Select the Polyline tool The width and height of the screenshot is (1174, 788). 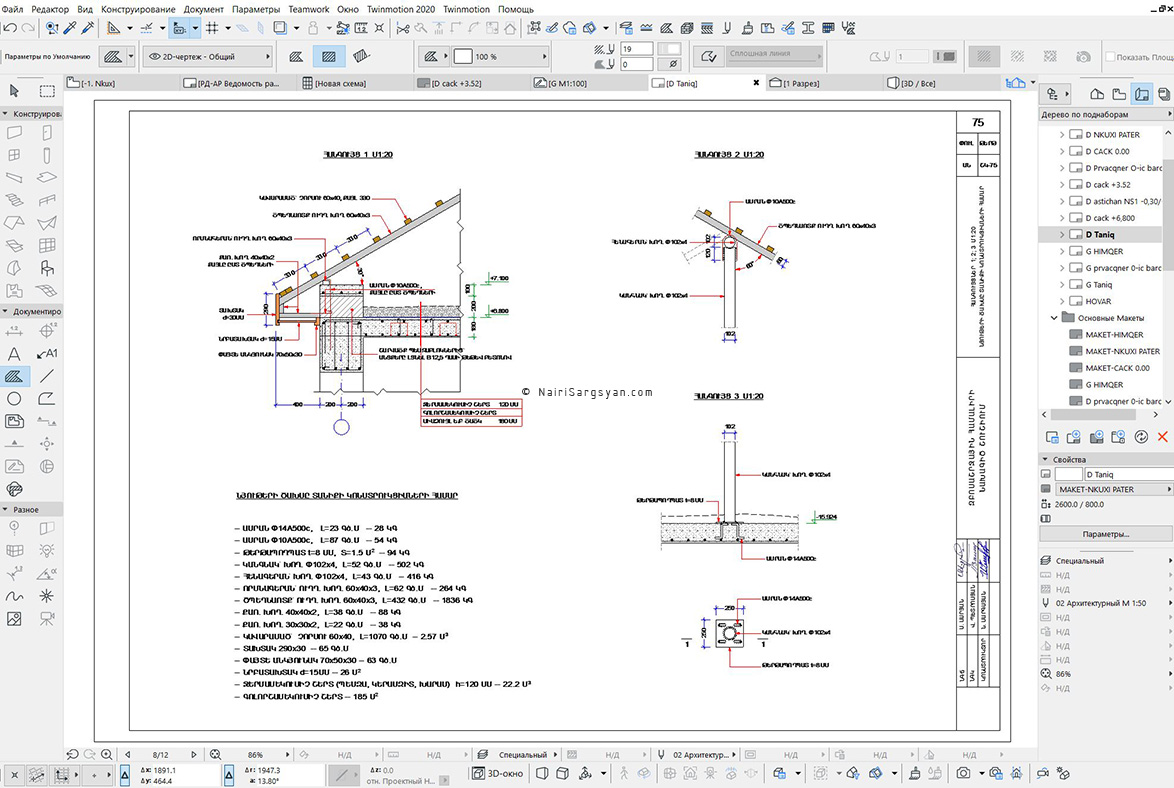47,398
